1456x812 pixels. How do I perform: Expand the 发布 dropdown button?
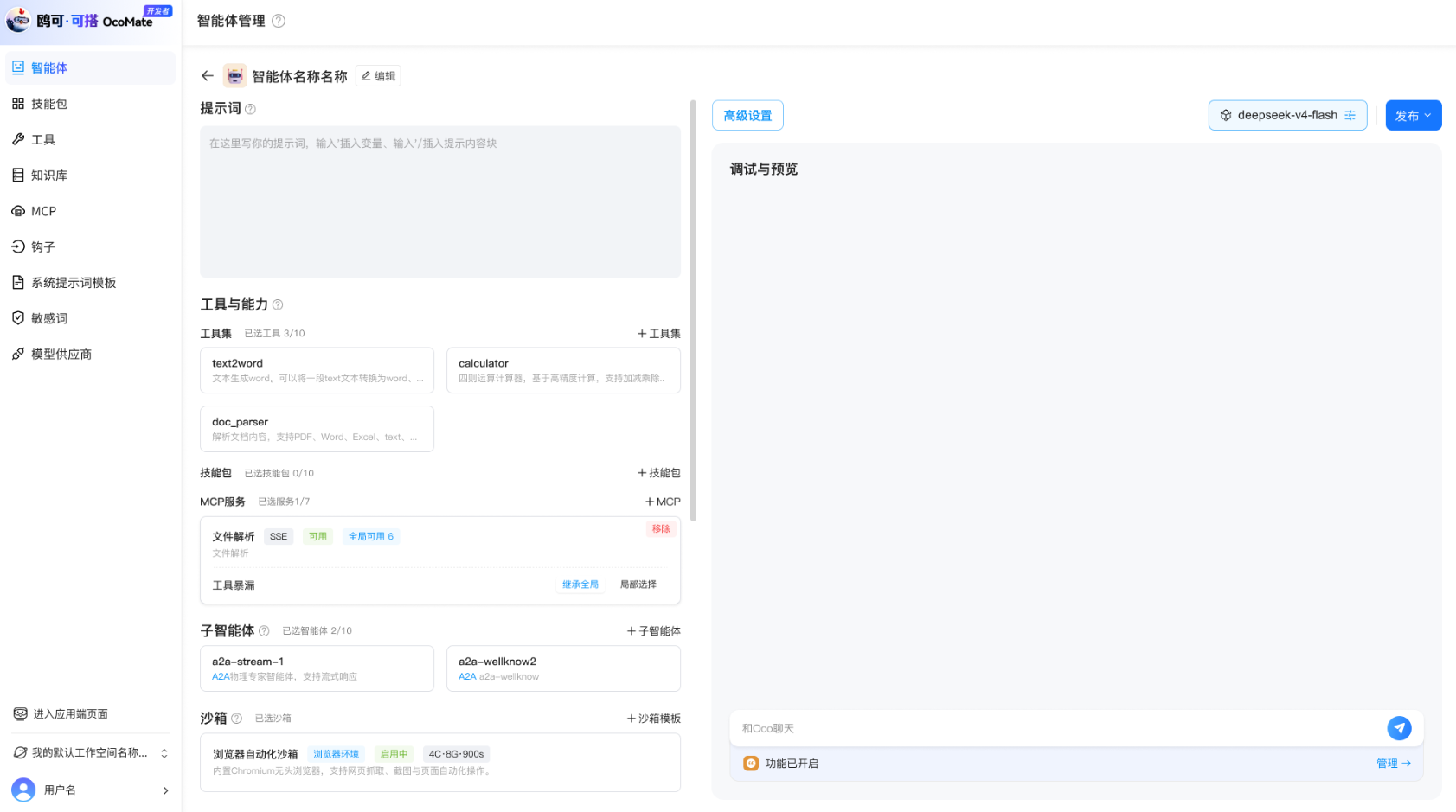pos(1414,115)
